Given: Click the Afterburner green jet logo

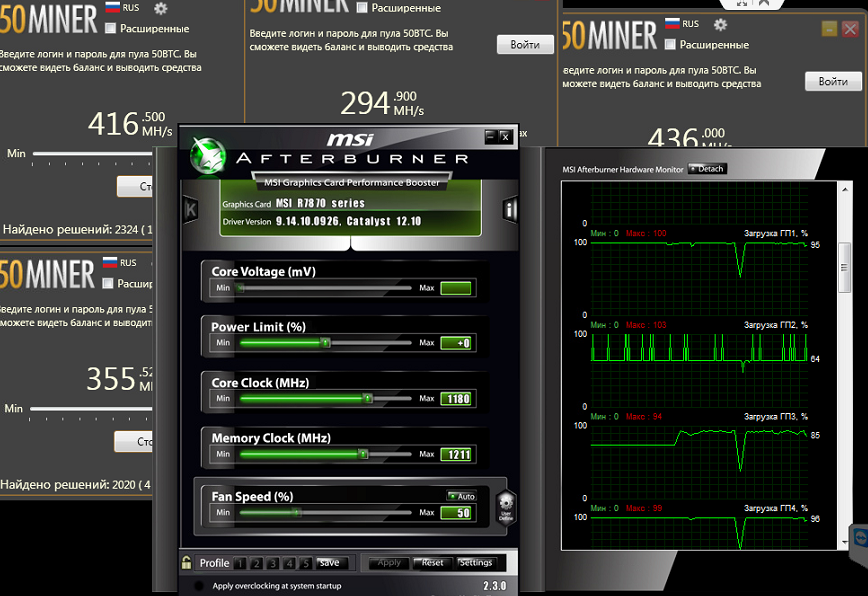Looking at the screenshot, I should 208,156.
